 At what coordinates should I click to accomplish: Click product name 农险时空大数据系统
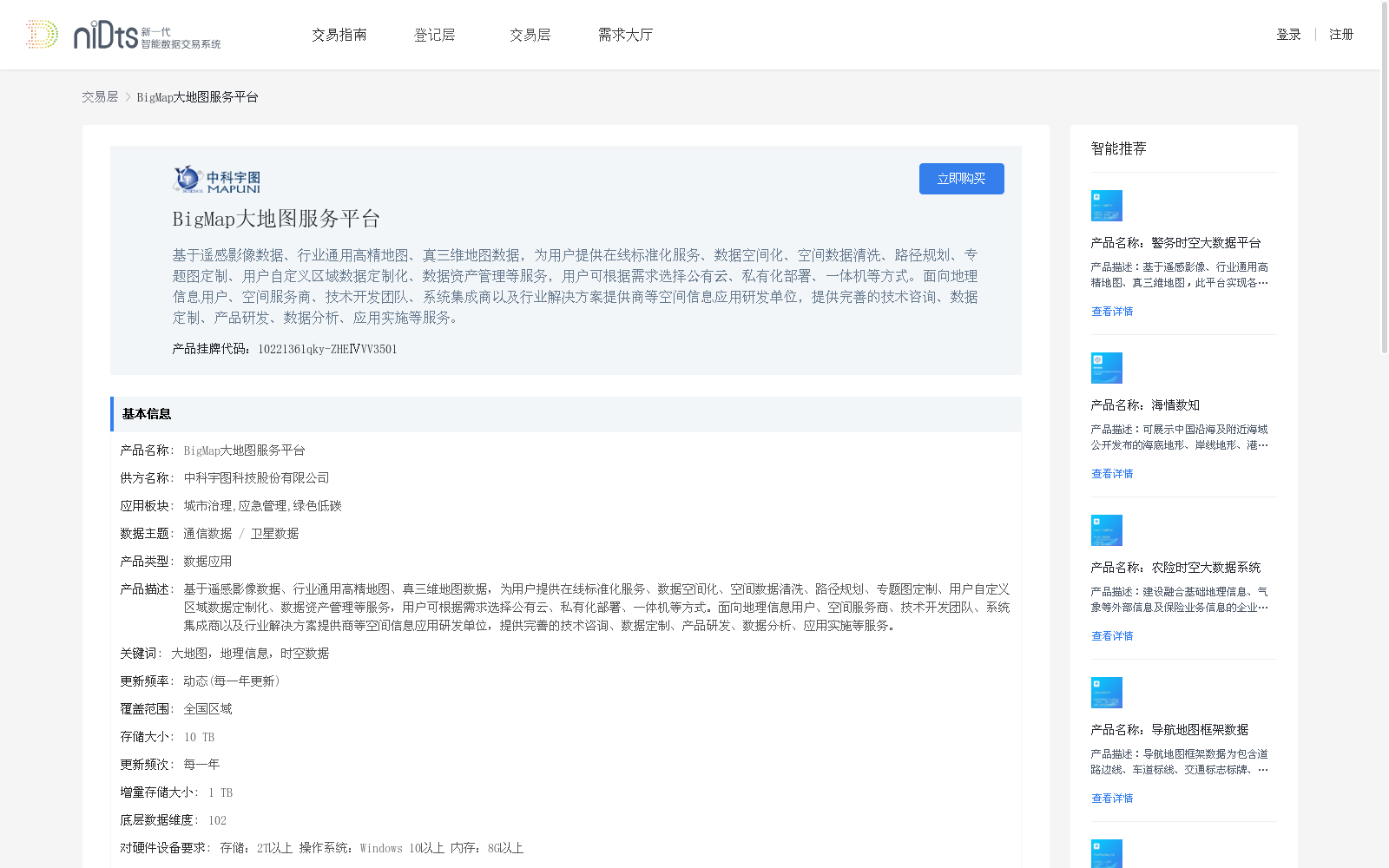coord(1206,568)
